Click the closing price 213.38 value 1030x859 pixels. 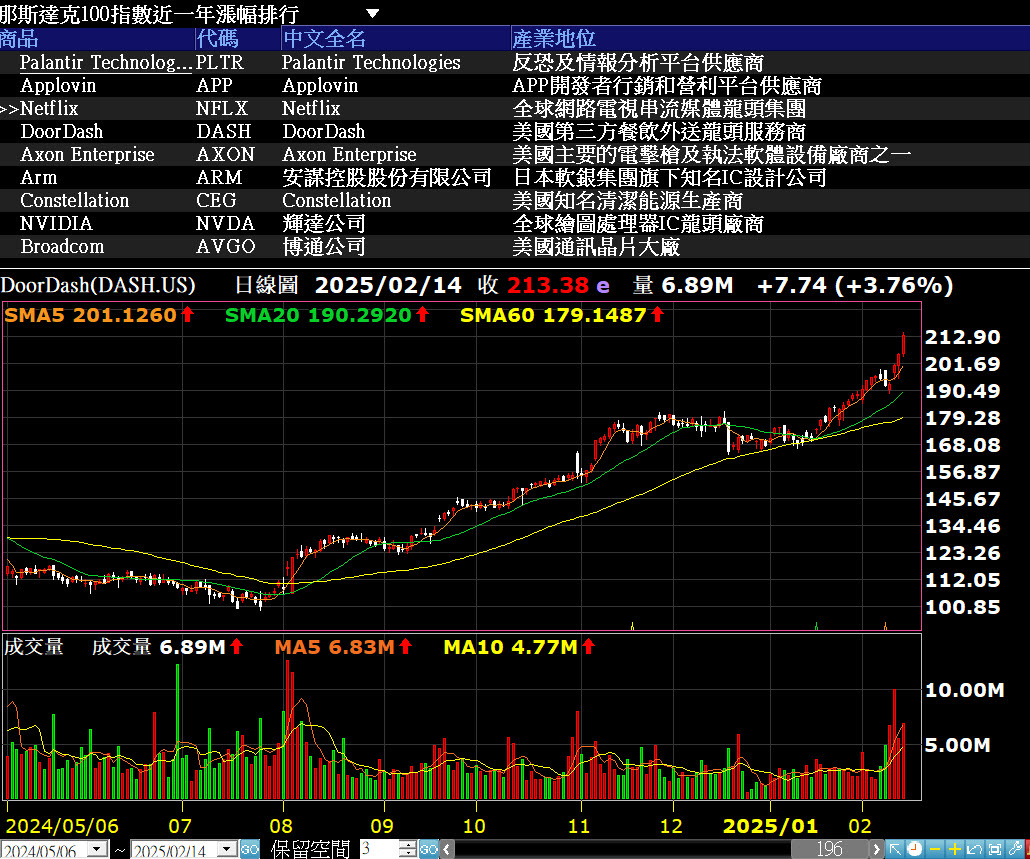[x=548, y=285]
